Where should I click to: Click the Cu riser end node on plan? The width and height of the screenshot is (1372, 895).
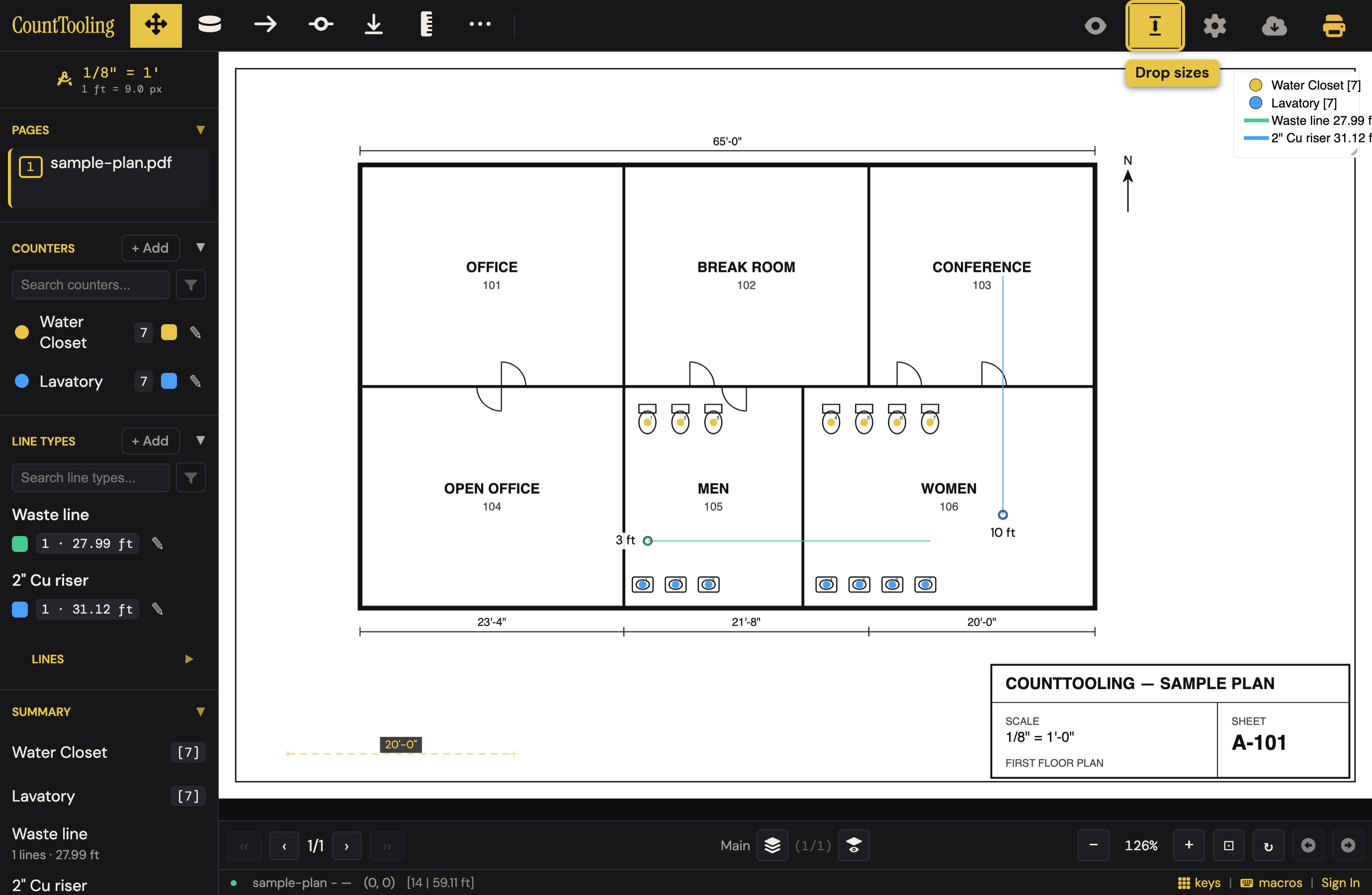pyautogui.click(x=1003, y=515)
